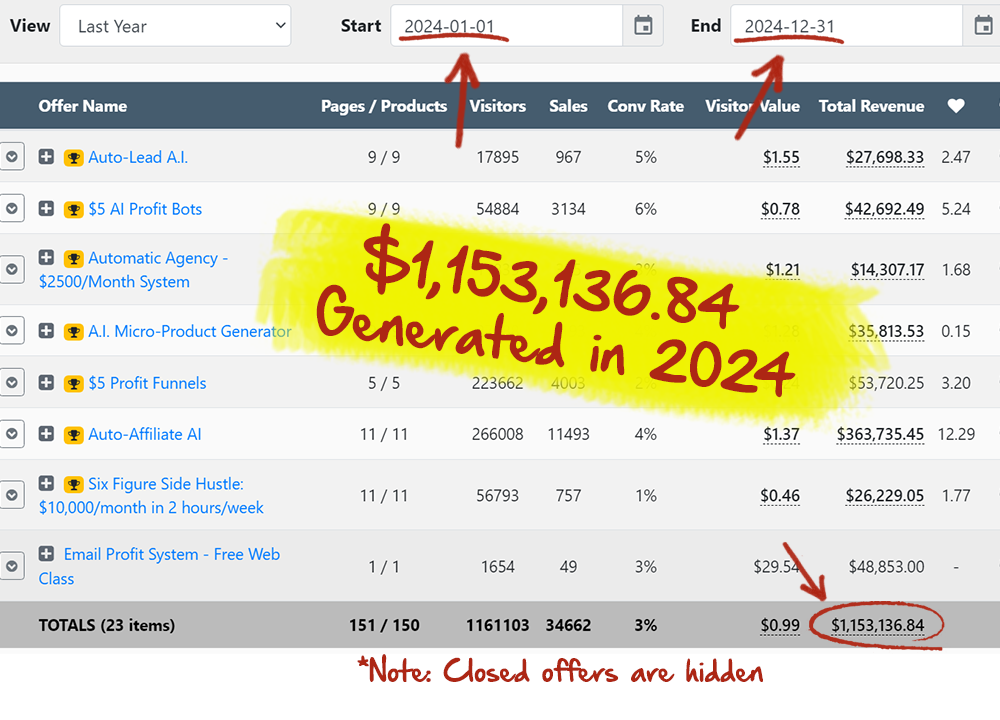
Task: Open the Auto-Affiliate AI offer link
Action: (x=145, y=434)
